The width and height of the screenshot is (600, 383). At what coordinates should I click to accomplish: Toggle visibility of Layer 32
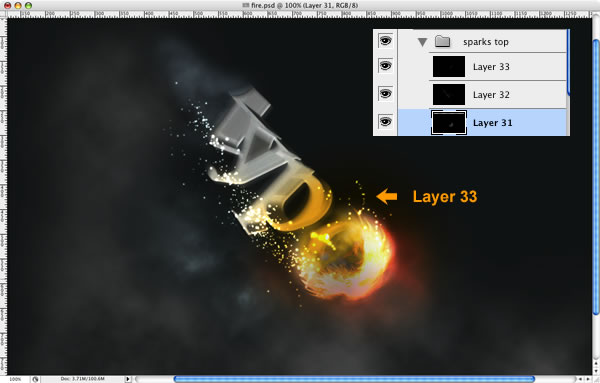point(385,93)
